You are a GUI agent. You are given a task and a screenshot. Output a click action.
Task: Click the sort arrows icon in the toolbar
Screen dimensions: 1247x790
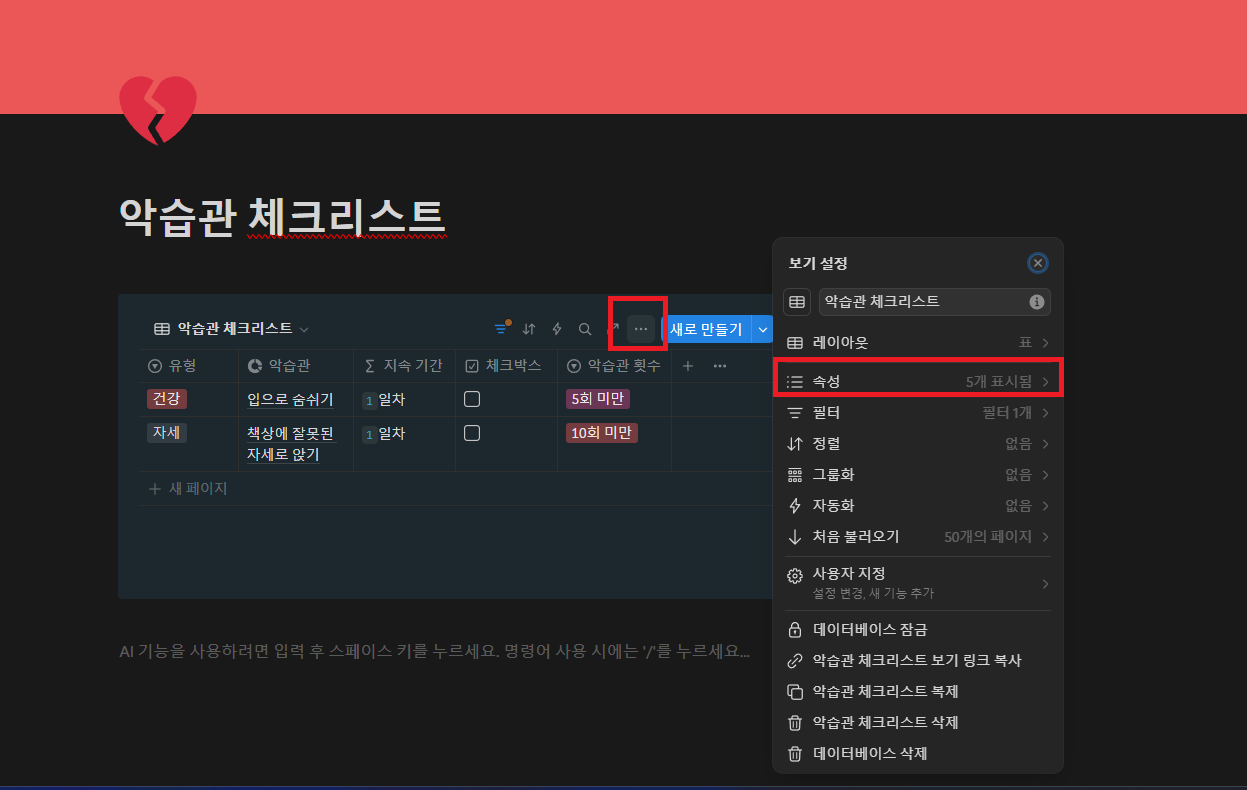coord(528,328)
